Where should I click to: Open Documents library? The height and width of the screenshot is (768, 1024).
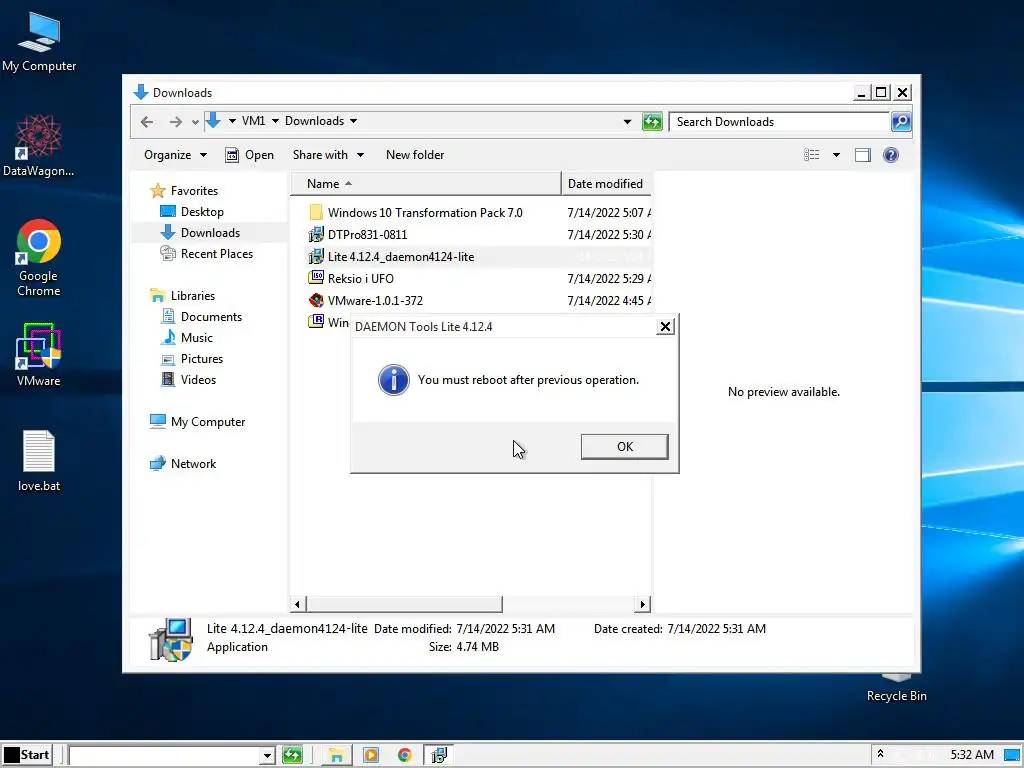pos(211,317)
